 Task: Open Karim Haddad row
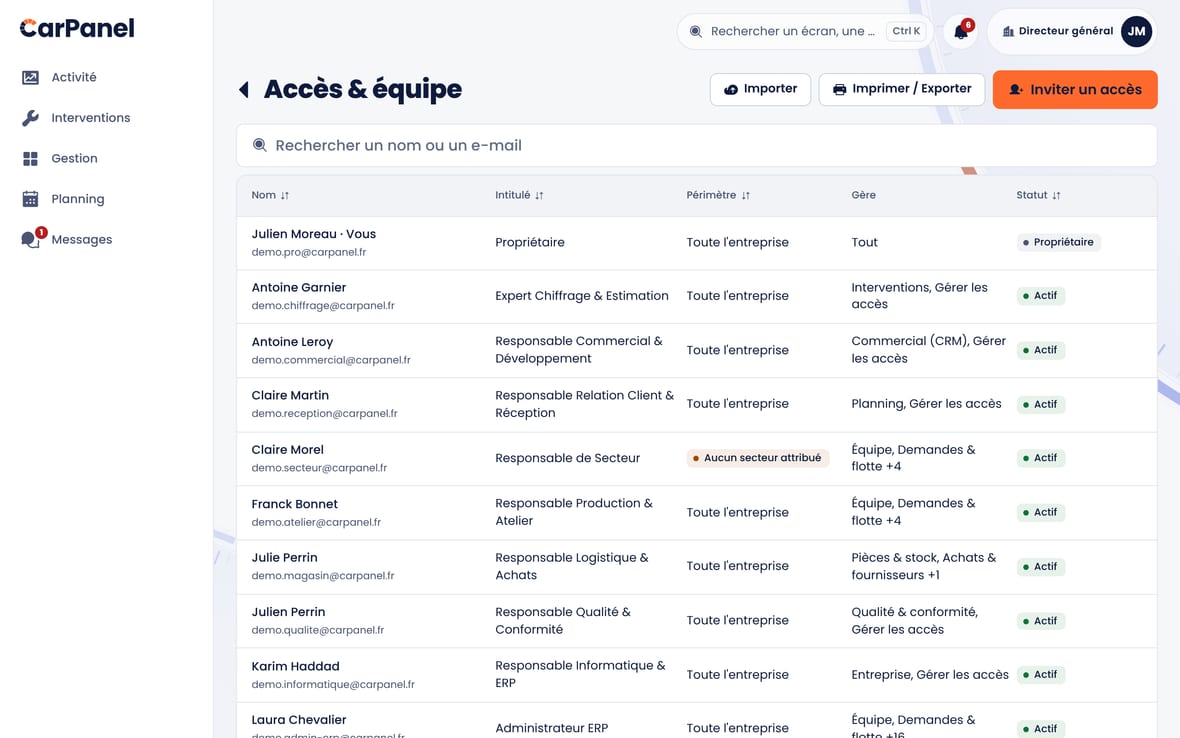click(696, 675)
